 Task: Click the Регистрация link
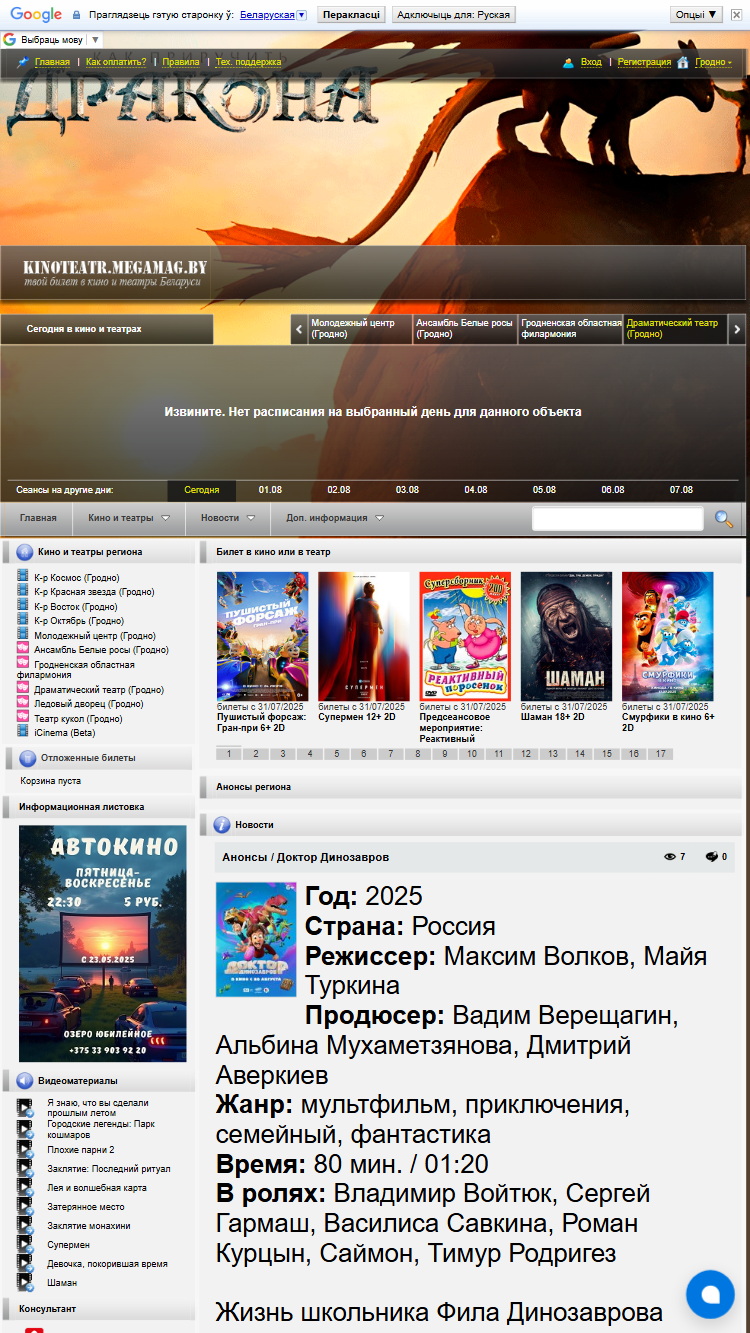pos(644,62)
